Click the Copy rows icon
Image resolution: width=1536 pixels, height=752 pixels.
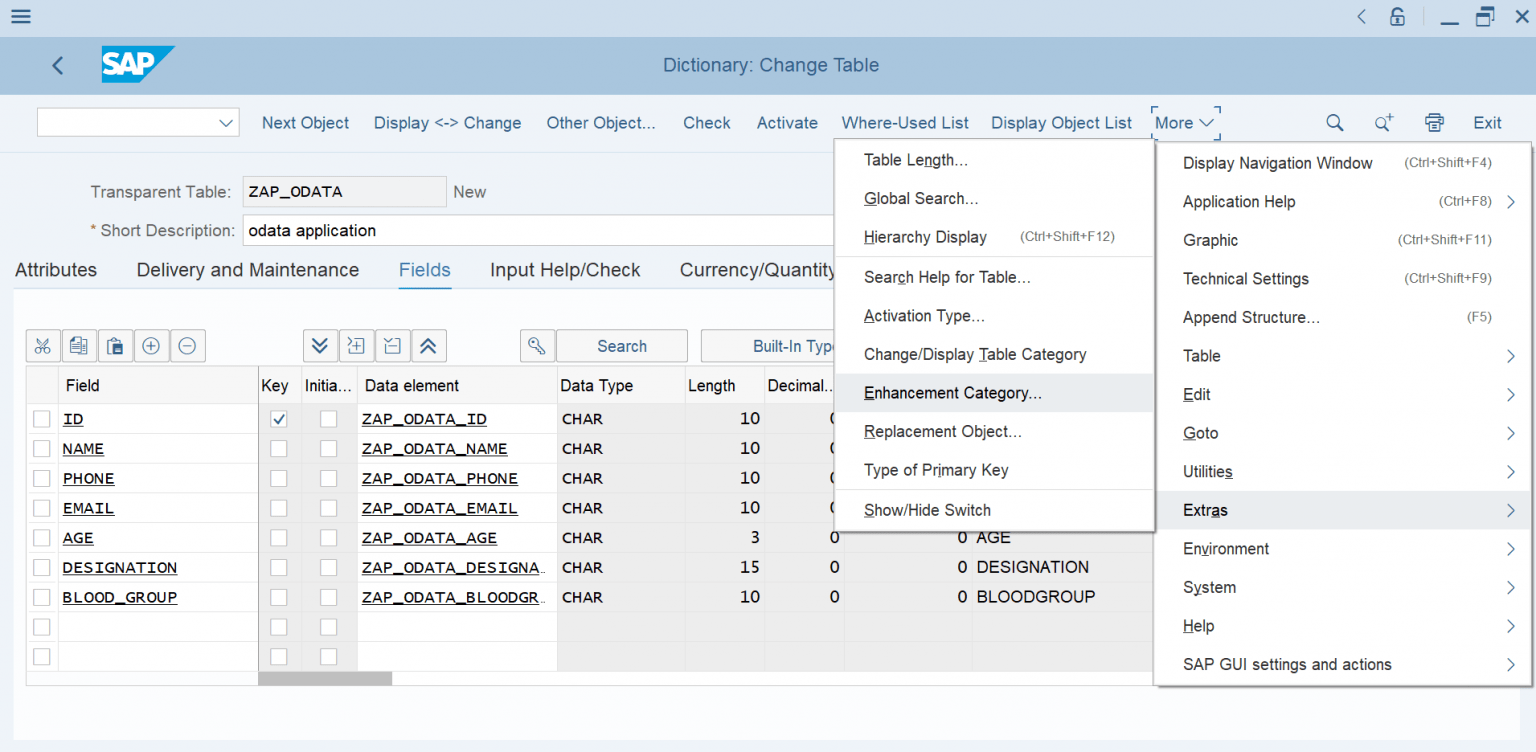(79, 345)
